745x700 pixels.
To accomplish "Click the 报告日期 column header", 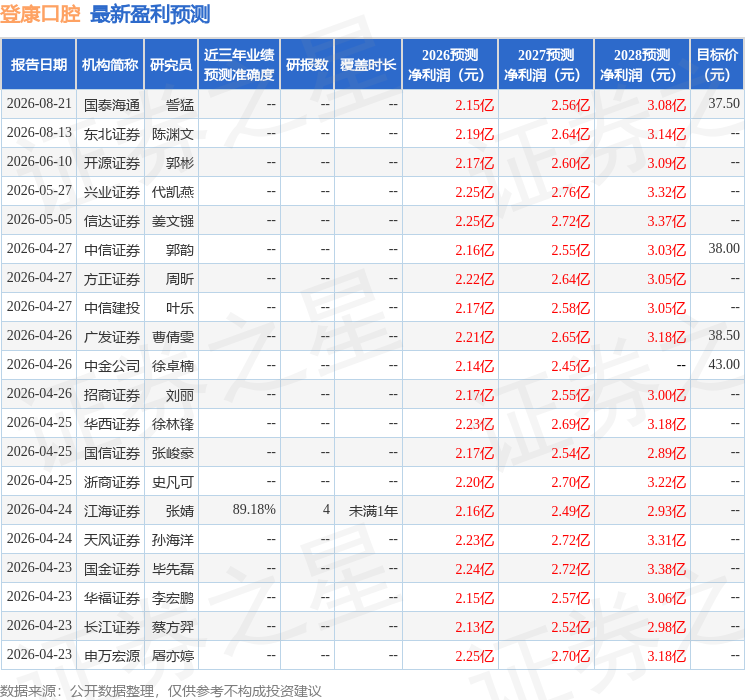I will click(x=38, y=65).
